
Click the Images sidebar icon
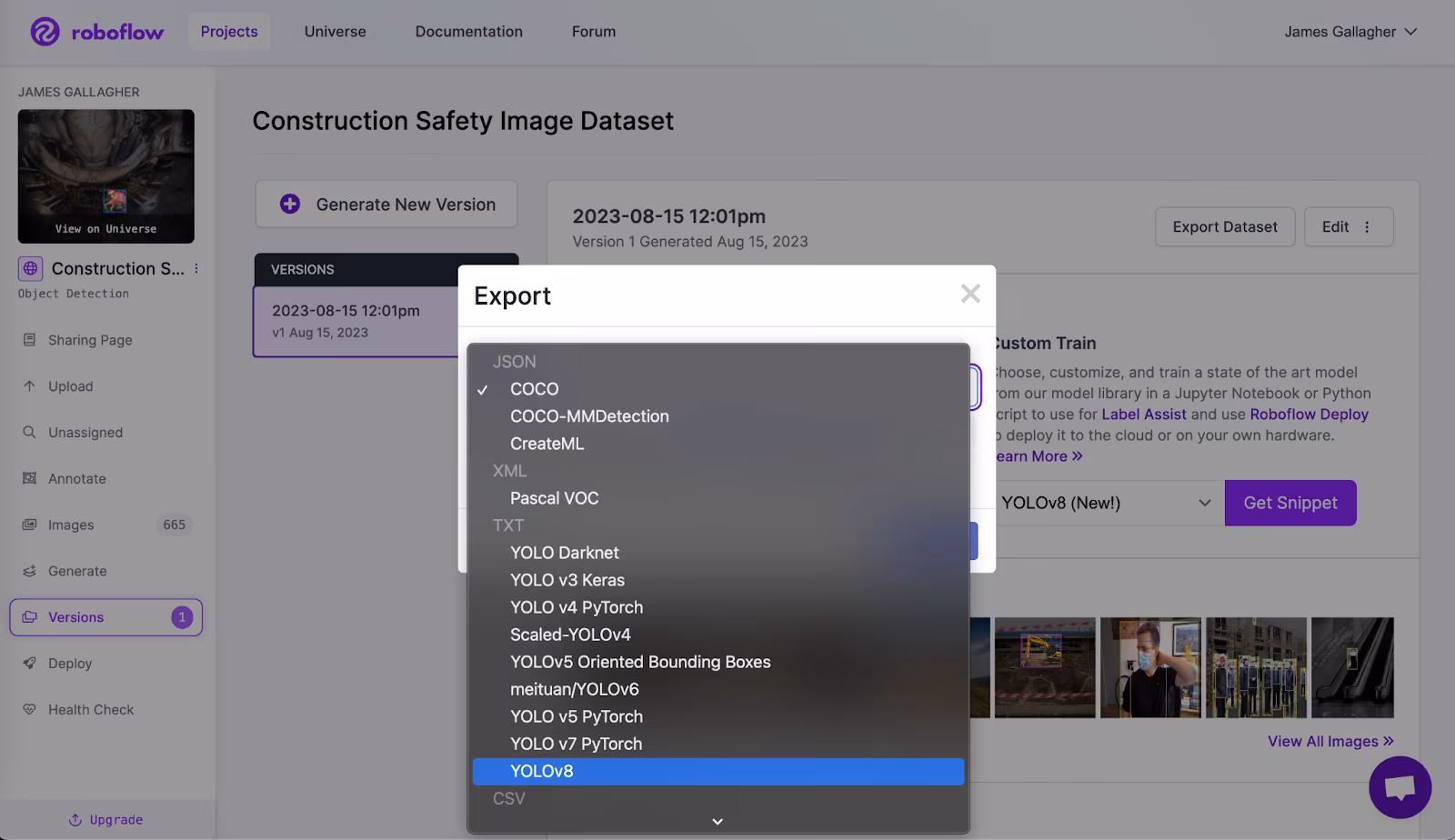click(x=29, y=525)
